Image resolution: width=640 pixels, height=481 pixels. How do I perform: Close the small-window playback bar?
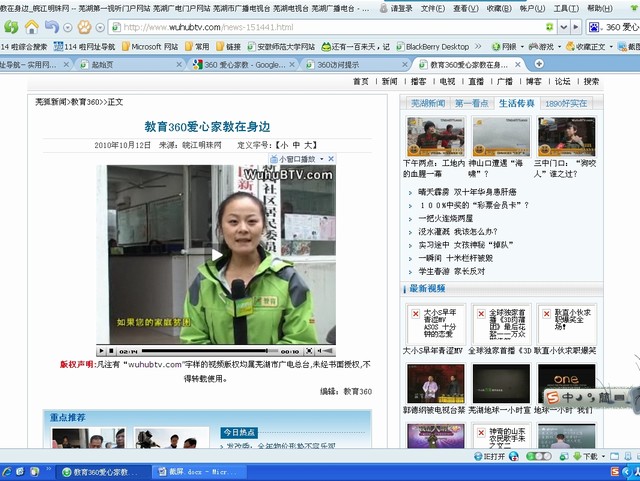coord(330,159)
